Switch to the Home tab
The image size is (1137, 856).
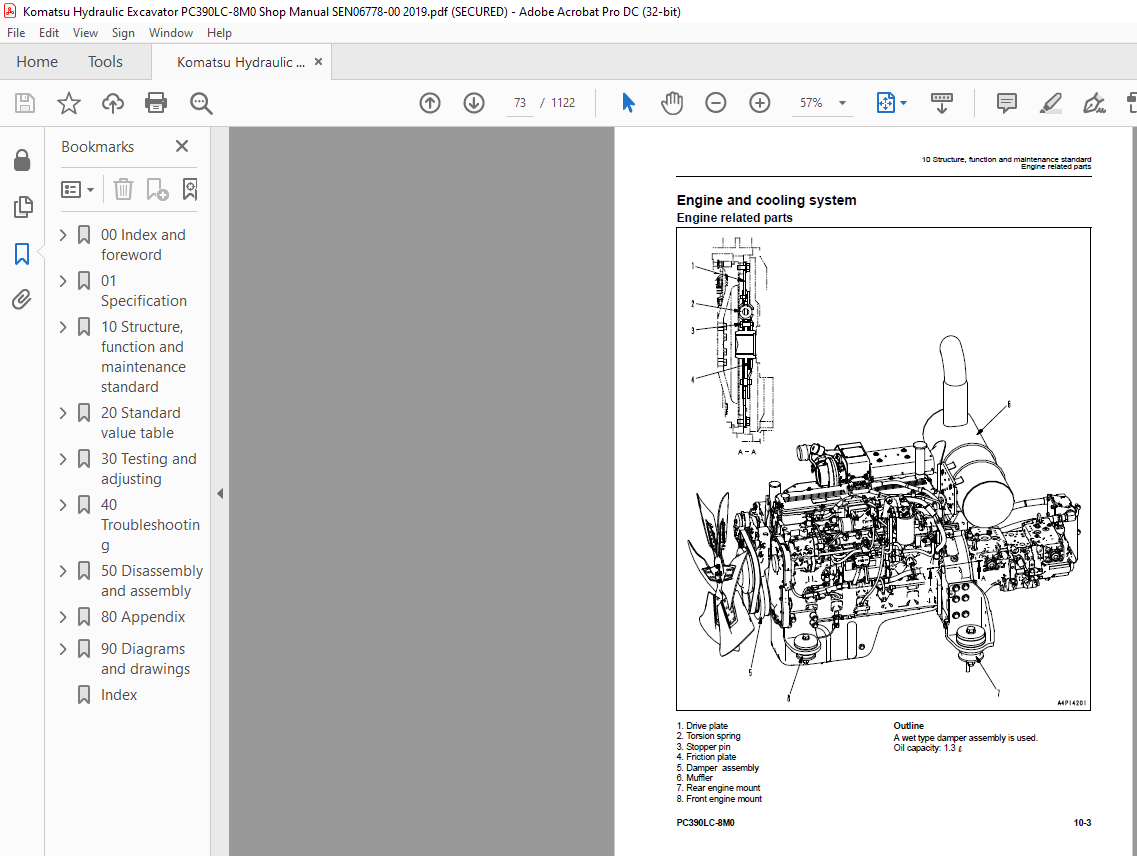point(37,62)
